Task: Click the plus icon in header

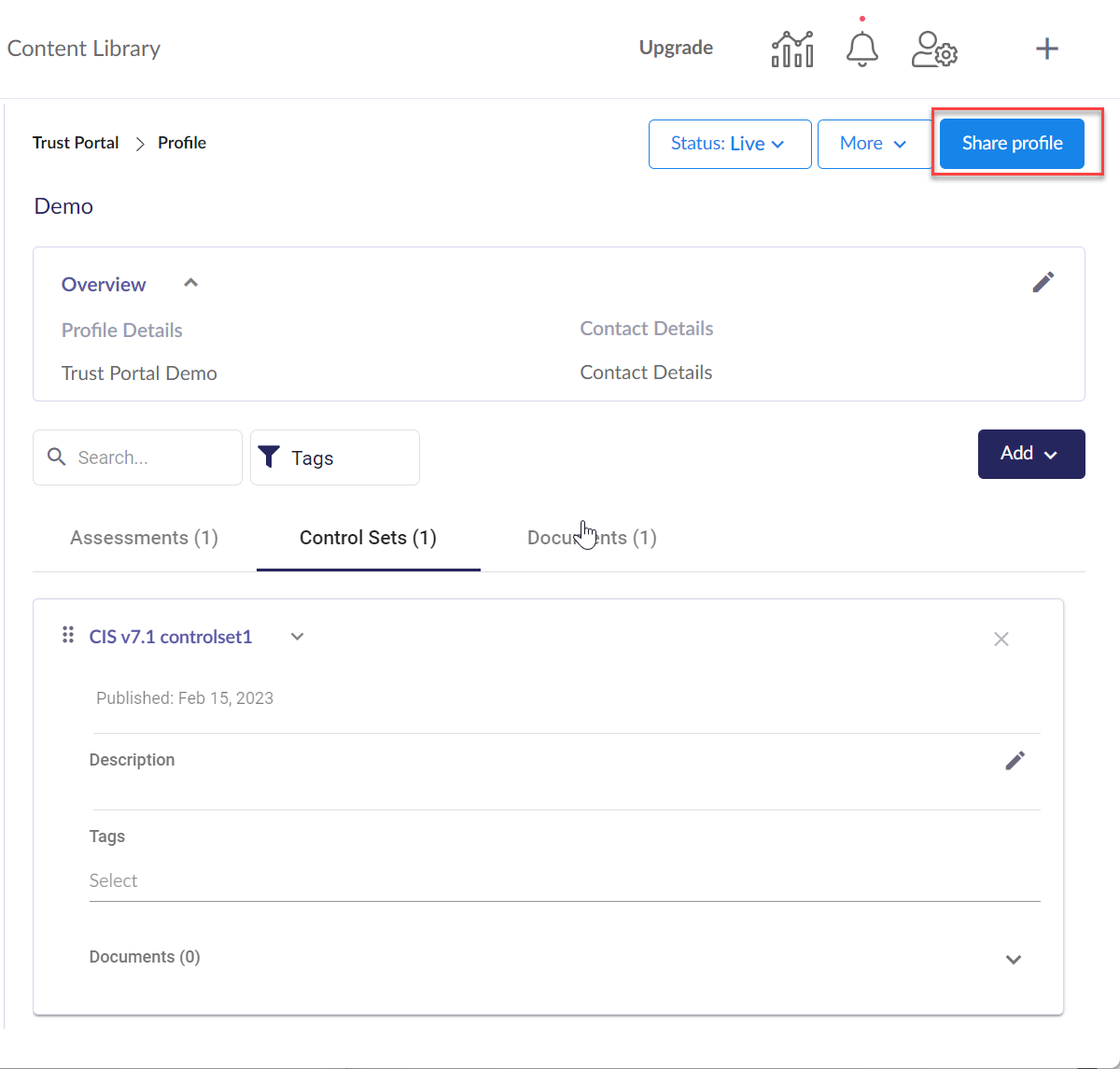Action: coord(1047,49)
